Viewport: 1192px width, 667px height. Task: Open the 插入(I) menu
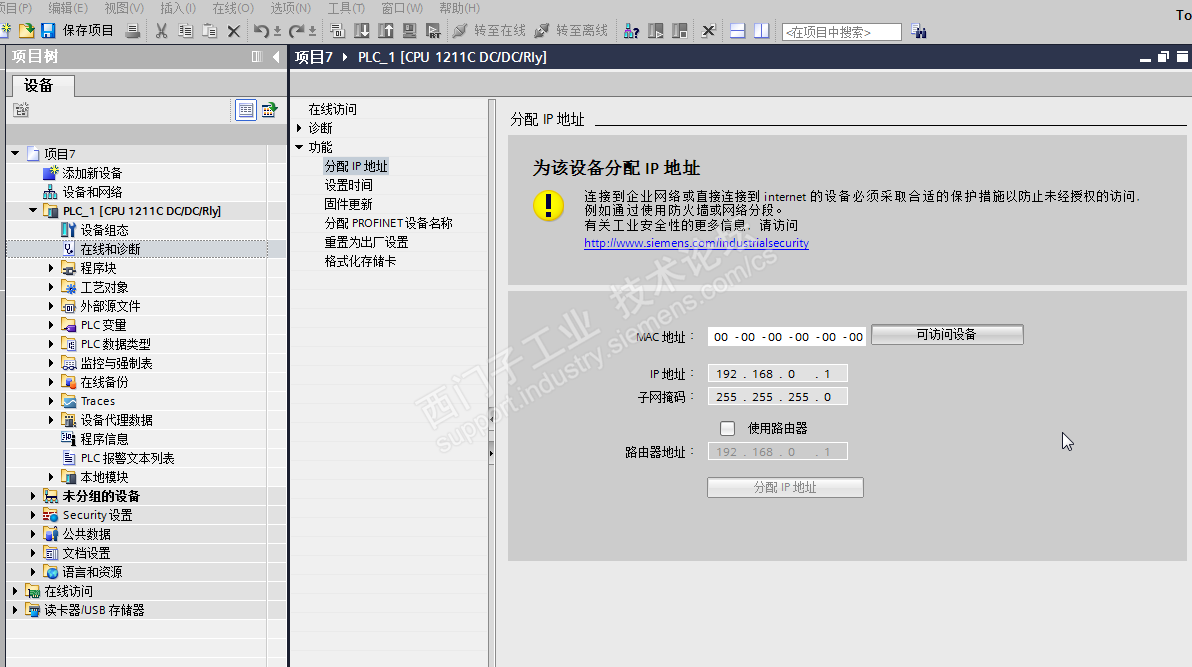click(178, 8)
